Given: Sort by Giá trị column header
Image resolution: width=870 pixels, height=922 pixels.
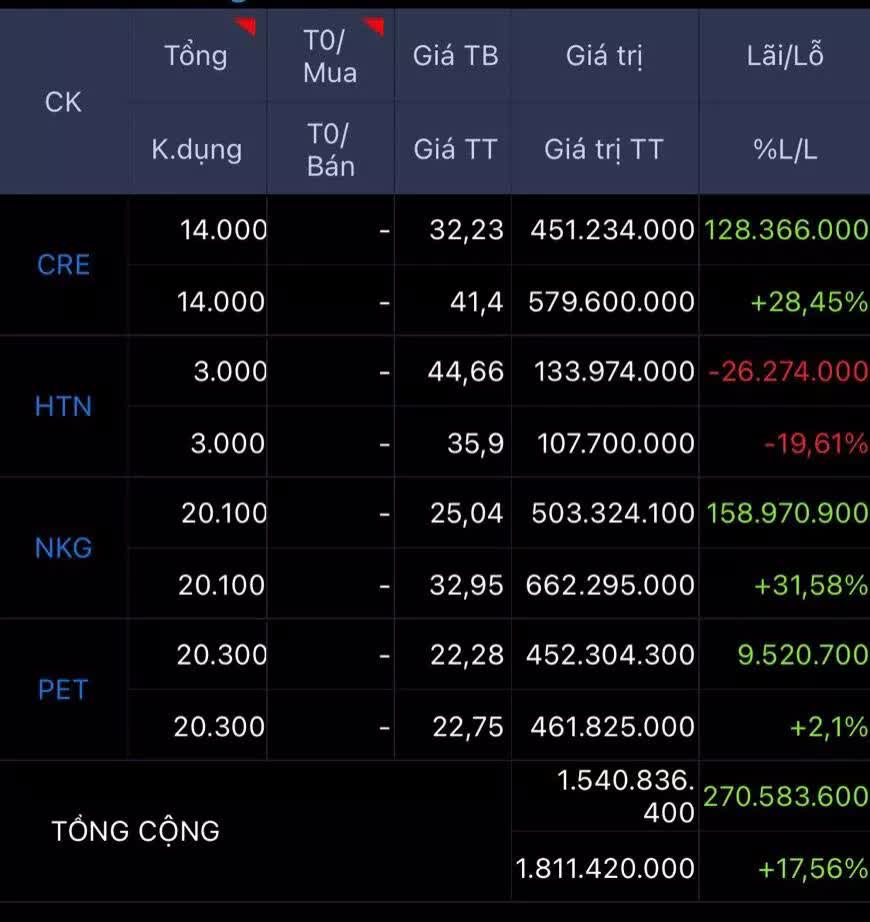Looking at the screenshot, I should pos(604,56).
